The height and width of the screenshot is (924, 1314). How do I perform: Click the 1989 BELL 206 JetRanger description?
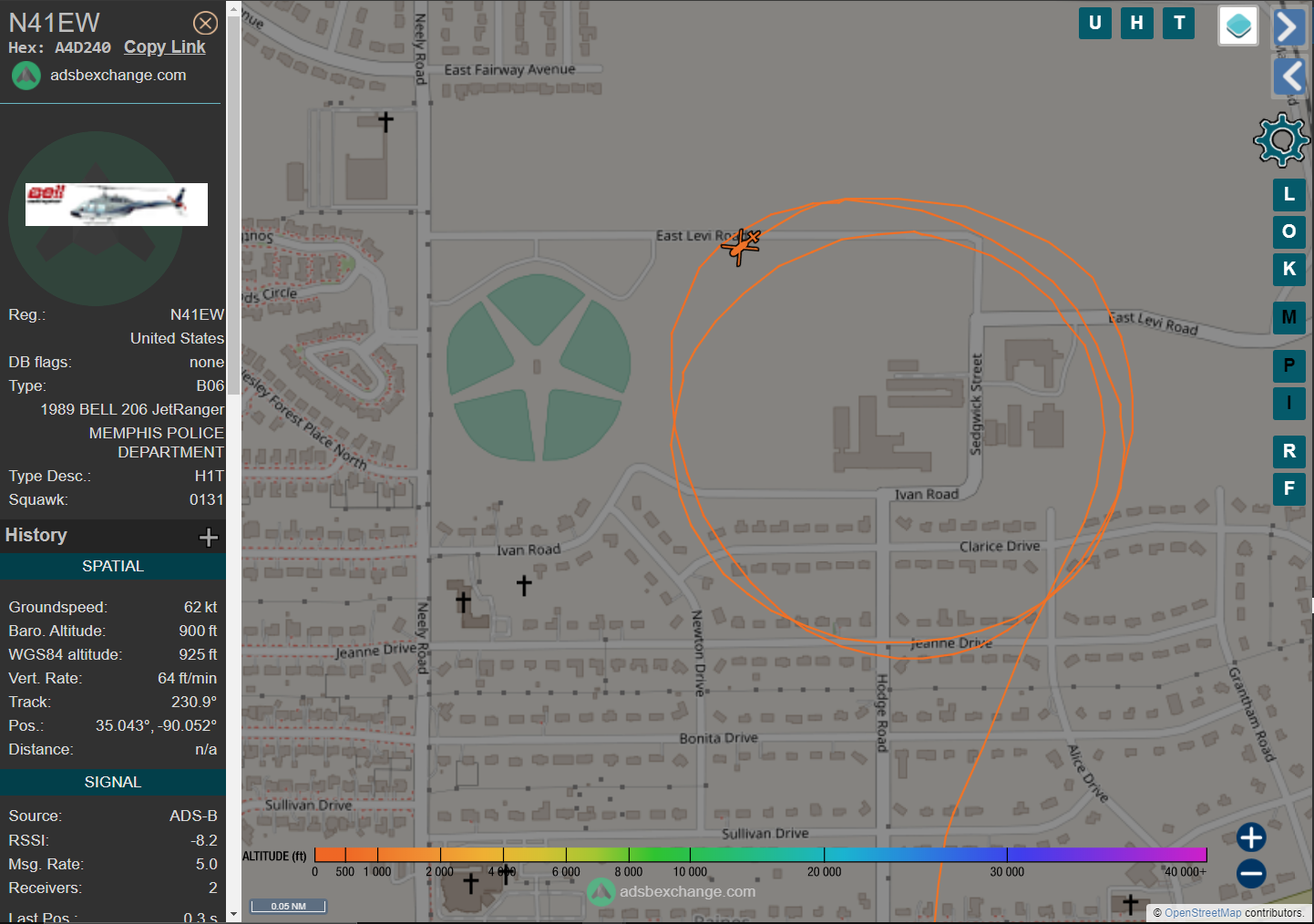(x=132, y=409)
